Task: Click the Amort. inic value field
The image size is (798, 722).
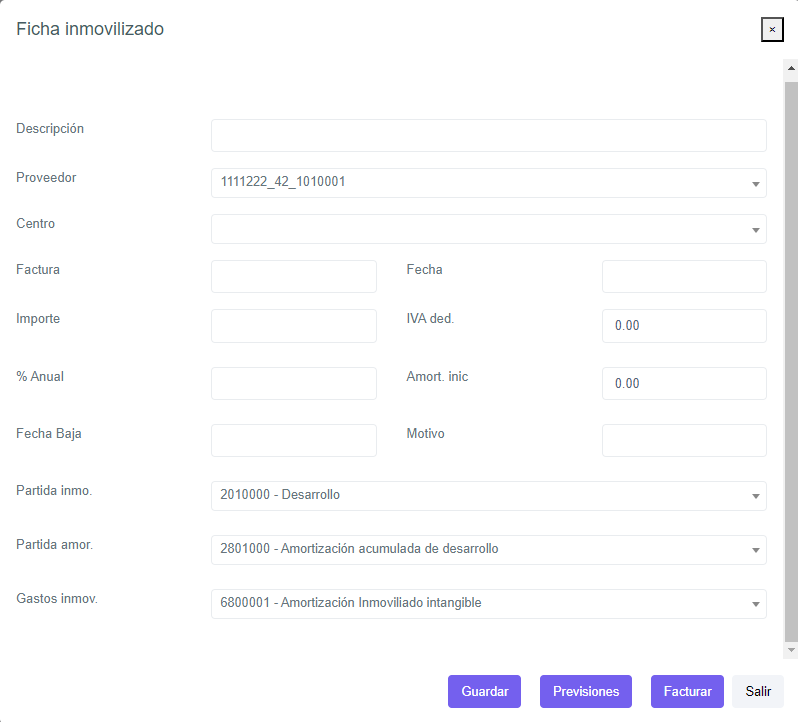Action: pyautogui.click(x=684, y=384)
